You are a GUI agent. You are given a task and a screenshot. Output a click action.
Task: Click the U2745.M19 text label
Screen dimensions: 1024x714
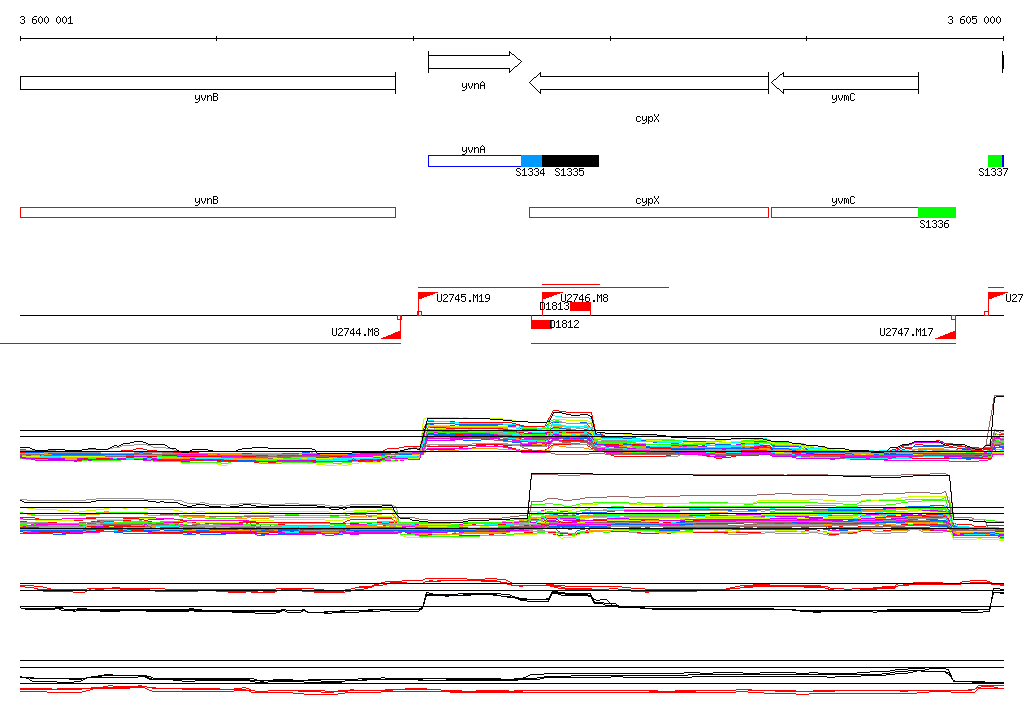pos(463,299)
